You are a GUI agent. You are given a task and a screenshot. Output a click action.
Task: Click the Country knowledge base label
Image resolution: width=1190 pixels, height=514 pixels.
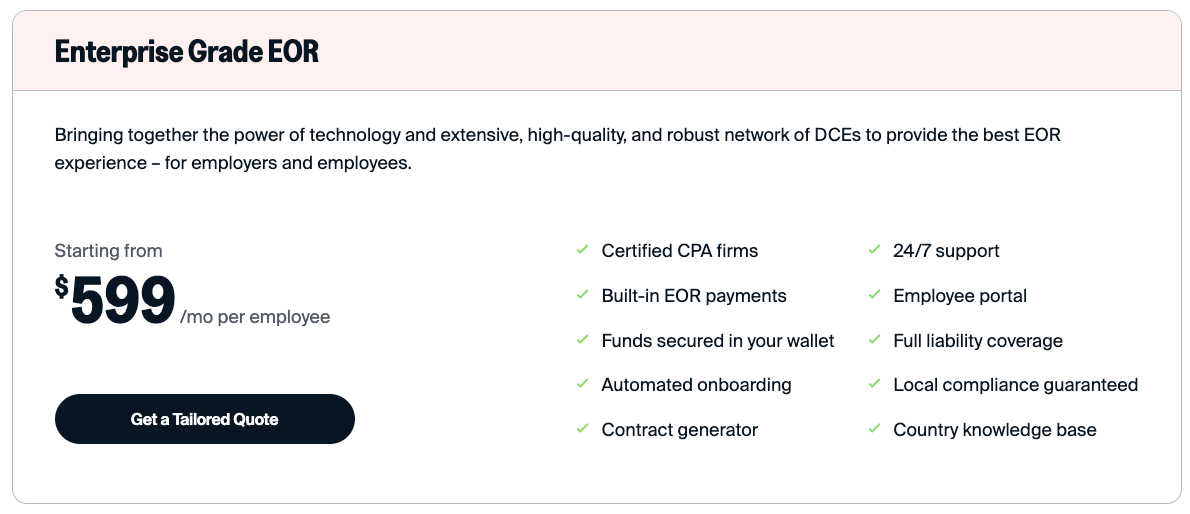tap(994, 430)
